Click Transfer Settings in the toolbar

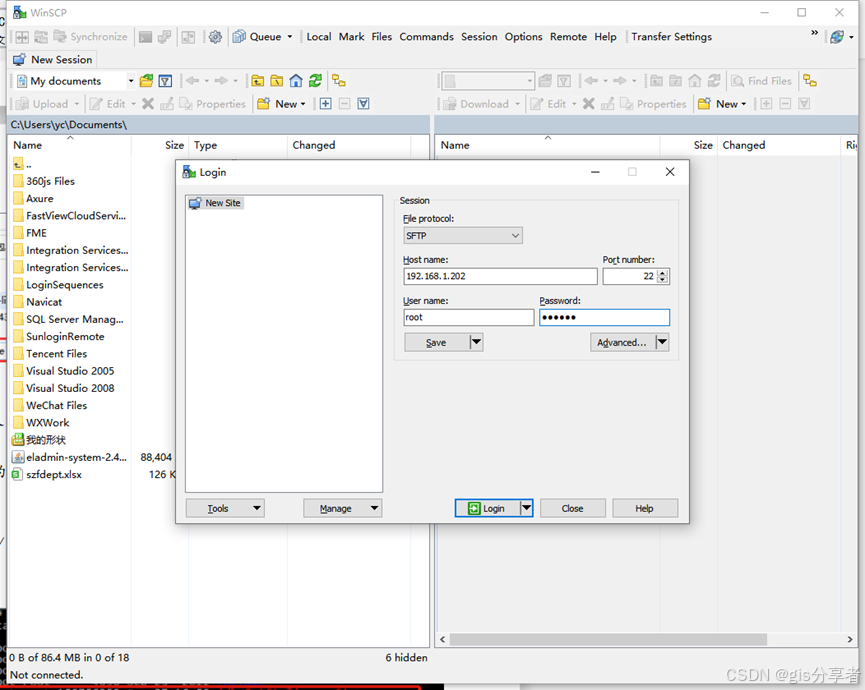tap(671, 37)
